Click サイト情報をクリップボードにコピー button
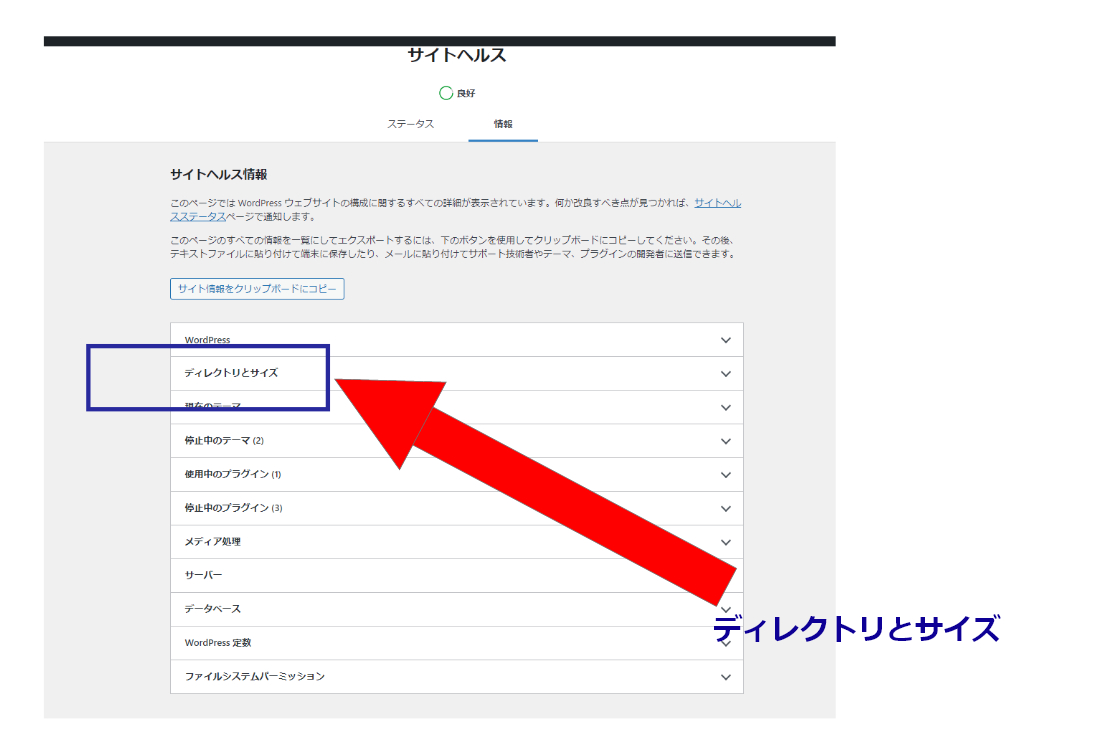Screen dimensions: 1106x744 pyautogui.click(x=257, y=289)
